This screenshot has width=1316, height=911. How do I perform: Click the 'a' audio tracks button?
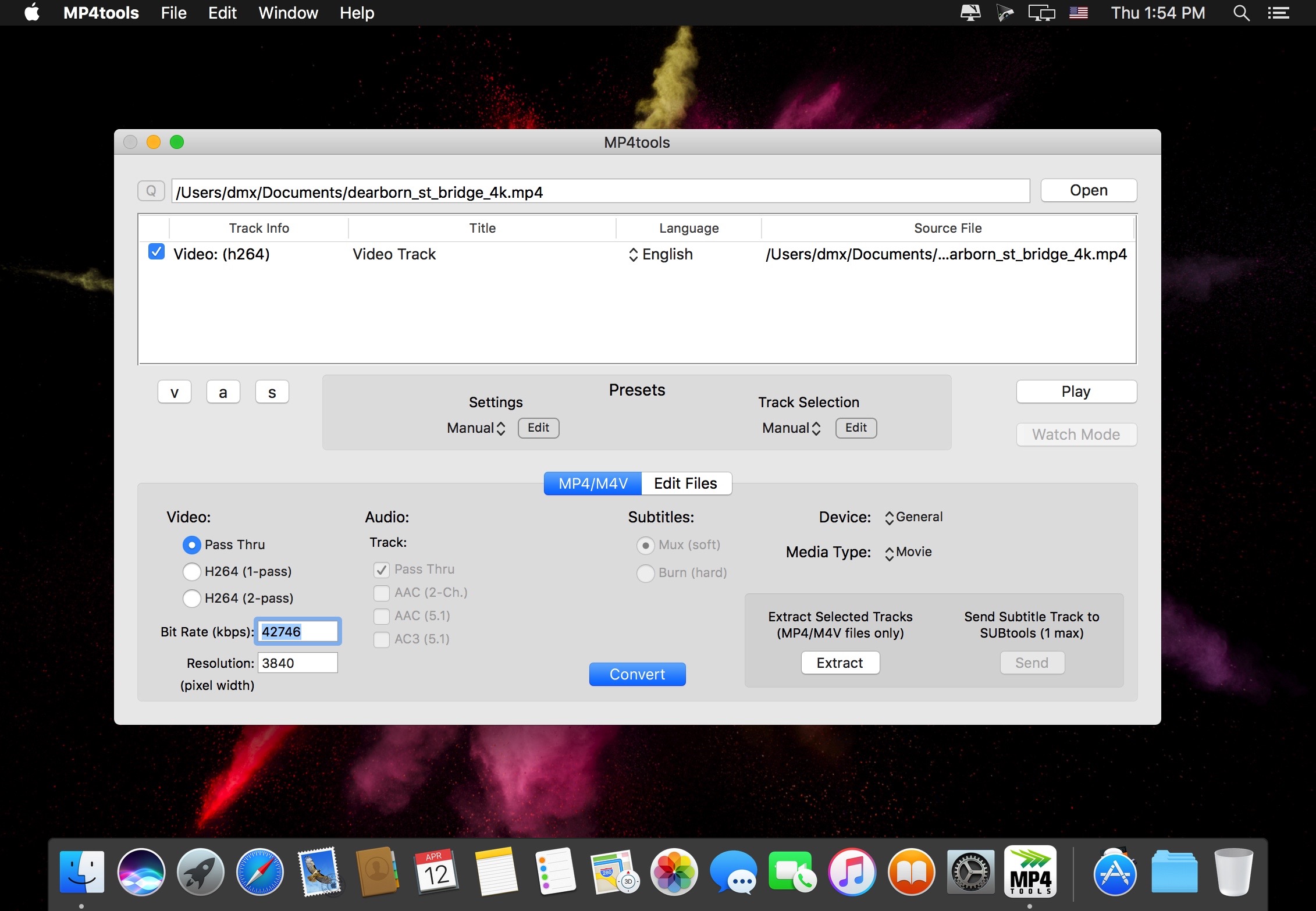click(223, 392)
